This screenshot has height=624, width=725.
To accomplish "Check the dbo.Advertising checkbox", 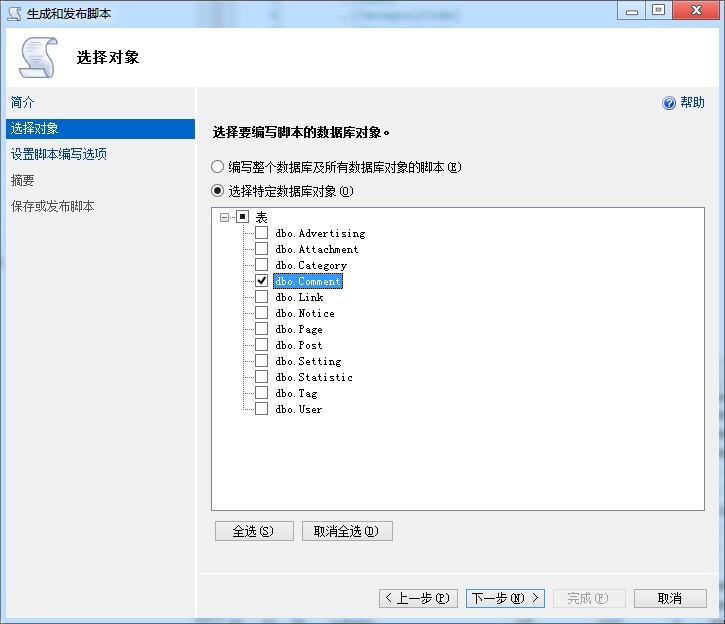I will [261, 233].
